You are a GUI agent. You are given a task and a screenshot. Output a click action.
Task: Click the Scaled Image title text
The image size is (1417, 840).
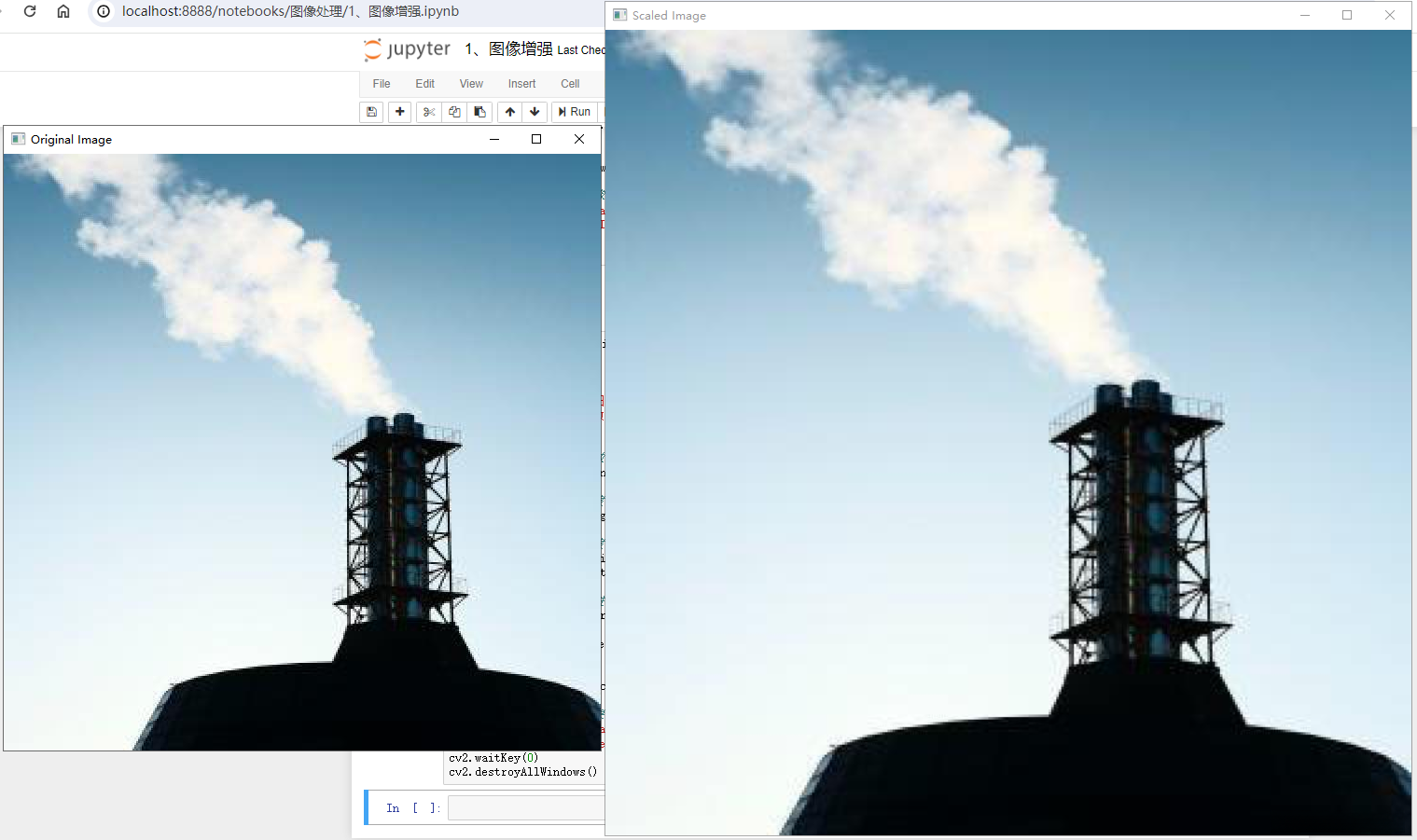(x=669, y=15)
